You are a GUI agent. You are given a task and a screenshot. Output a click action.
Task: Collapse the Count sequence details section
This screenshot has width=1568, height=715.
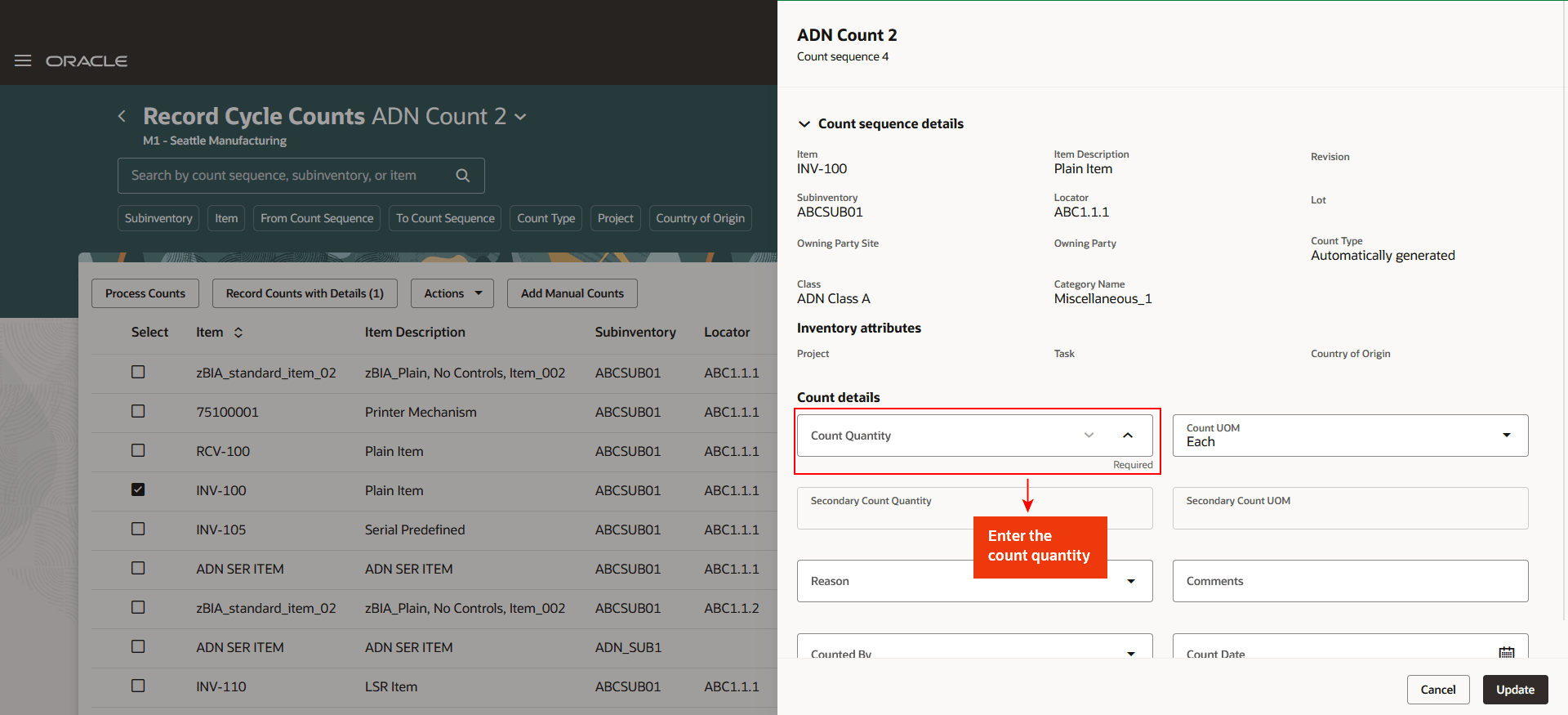804,124
